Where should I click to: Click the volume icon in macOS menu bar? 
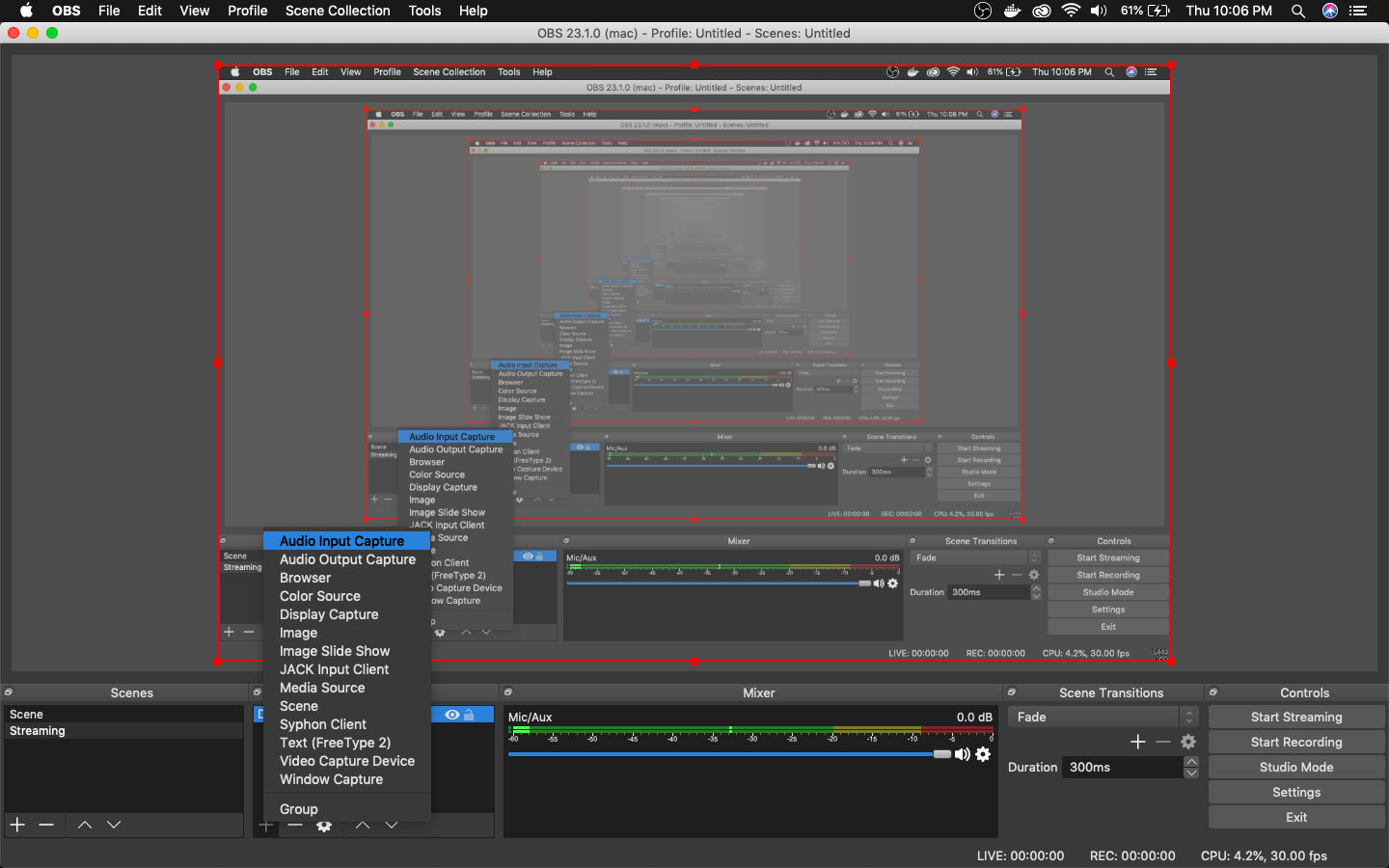coord(1099,11)
